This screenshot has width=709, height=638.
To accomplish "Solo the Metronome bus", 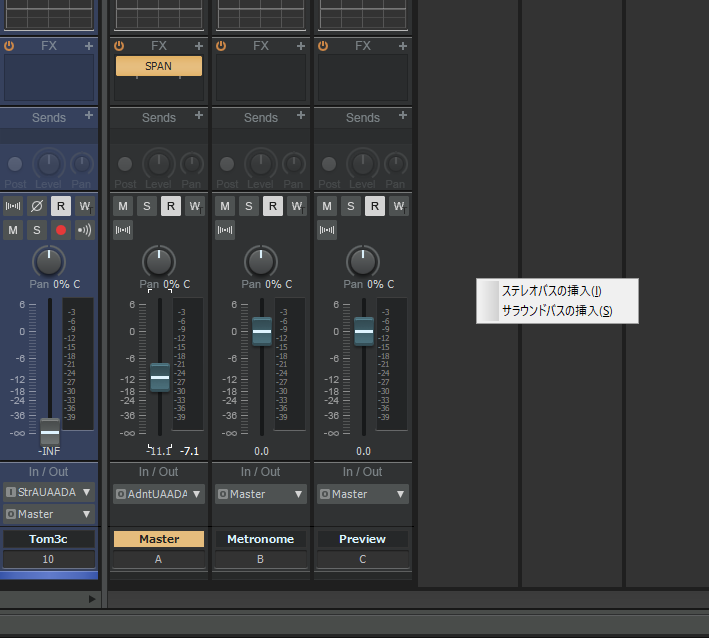I will pos(249,206).
